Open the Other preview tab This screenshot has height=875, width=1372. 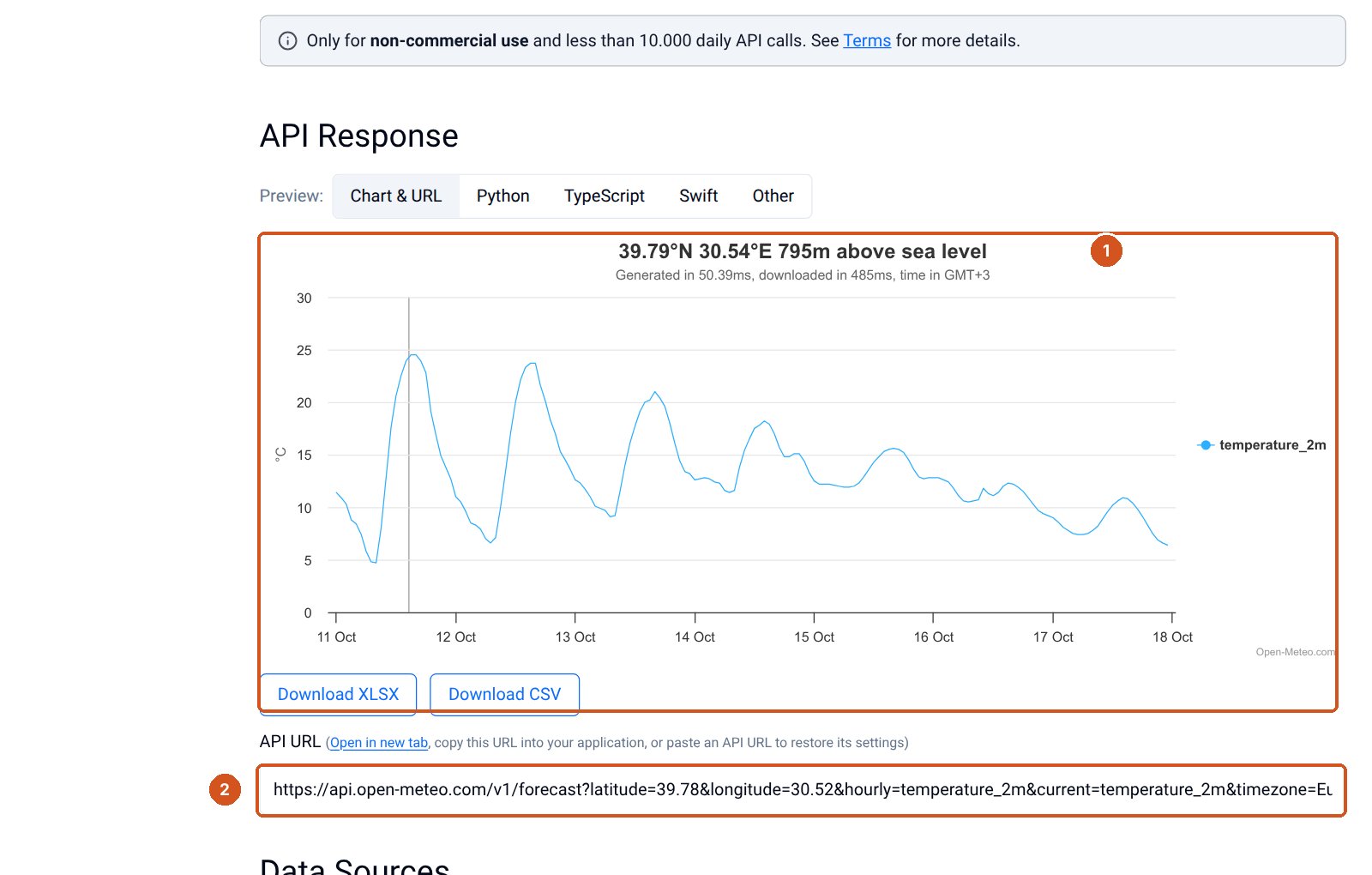pyautogui.click(x=773, y=196)
